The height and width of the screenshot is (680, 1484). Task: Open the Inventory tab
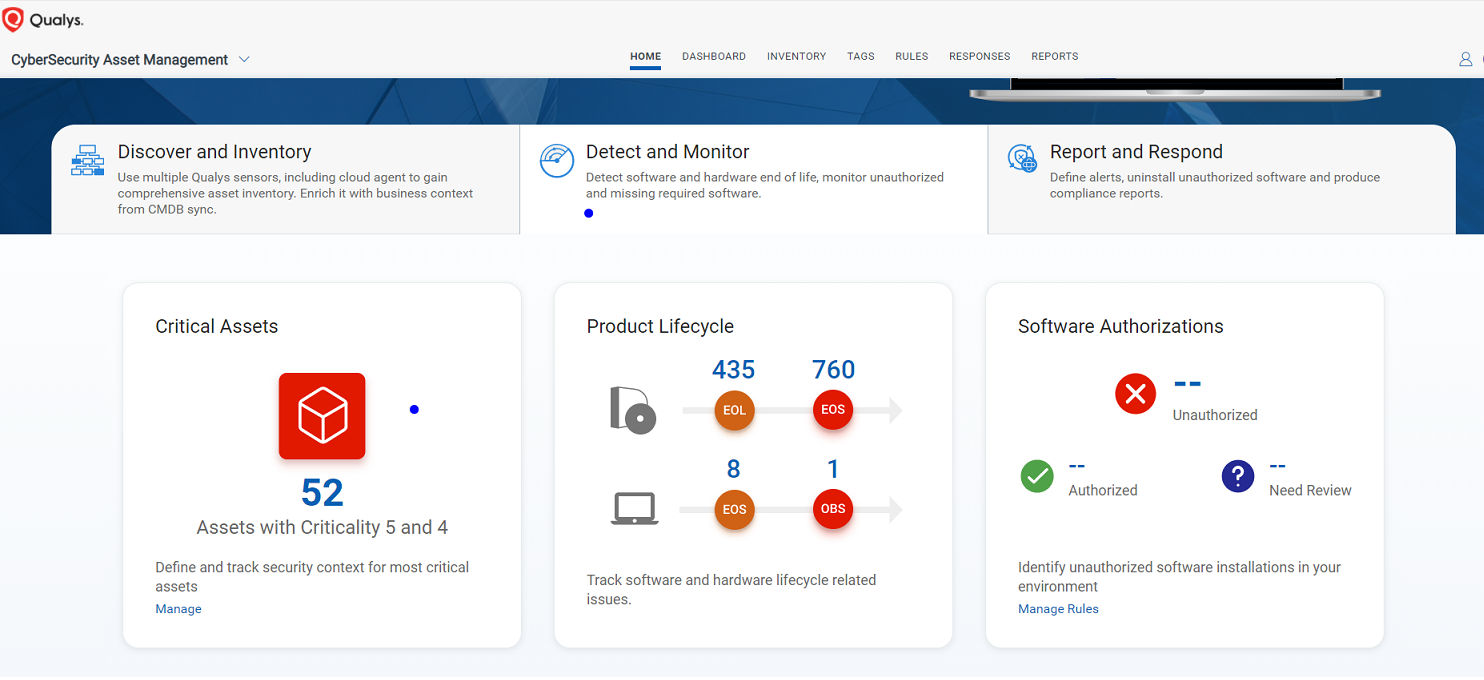click(x=796, y=57)
